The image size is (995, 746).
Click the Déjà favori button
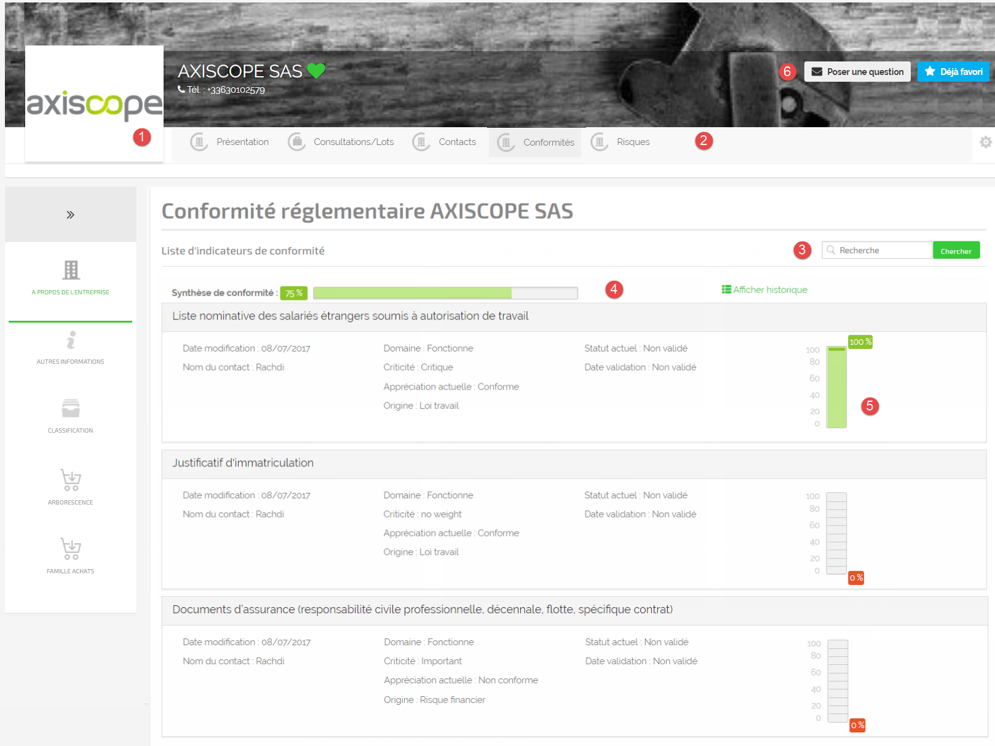pyautogui.click(x=953, y=72)
